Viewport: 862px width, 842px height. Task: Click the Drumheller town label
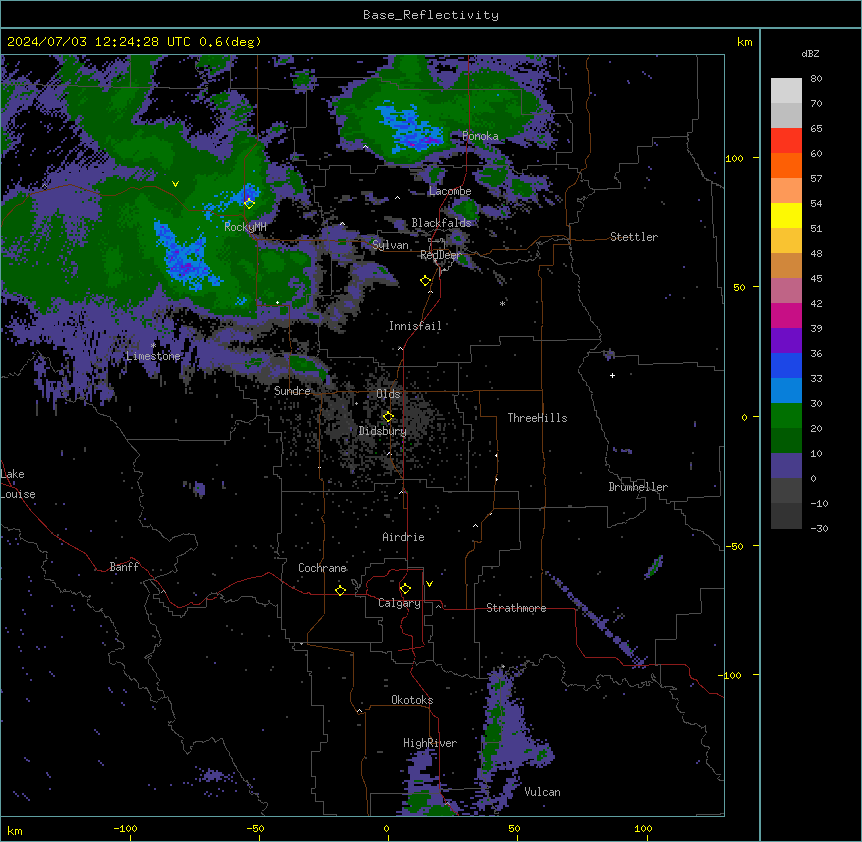[x=638, y=487]
